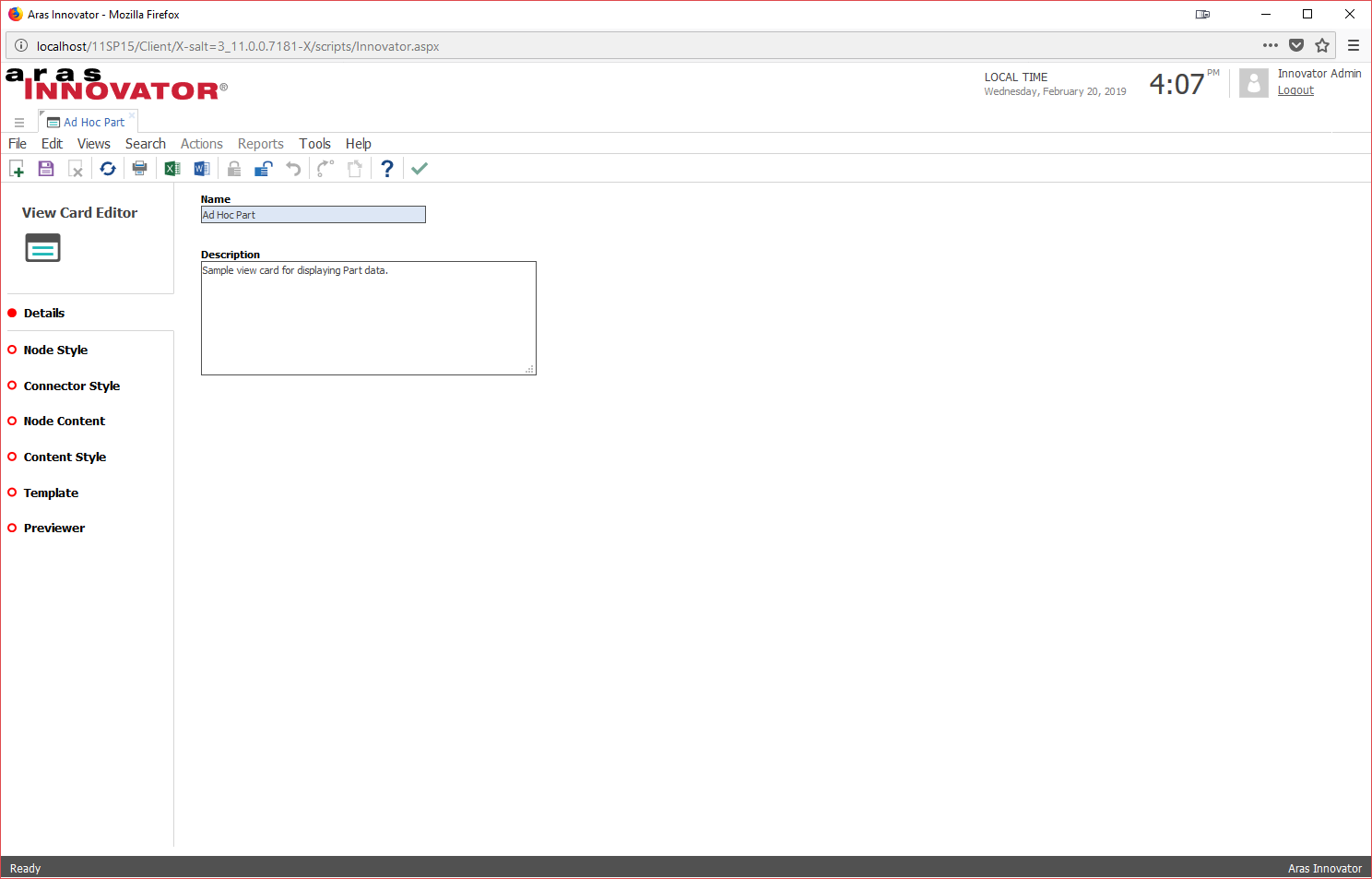This screenshot has height=879, width=1372.
Task: Open the Firefox application hamburger menu
Action: (1354, 46)
